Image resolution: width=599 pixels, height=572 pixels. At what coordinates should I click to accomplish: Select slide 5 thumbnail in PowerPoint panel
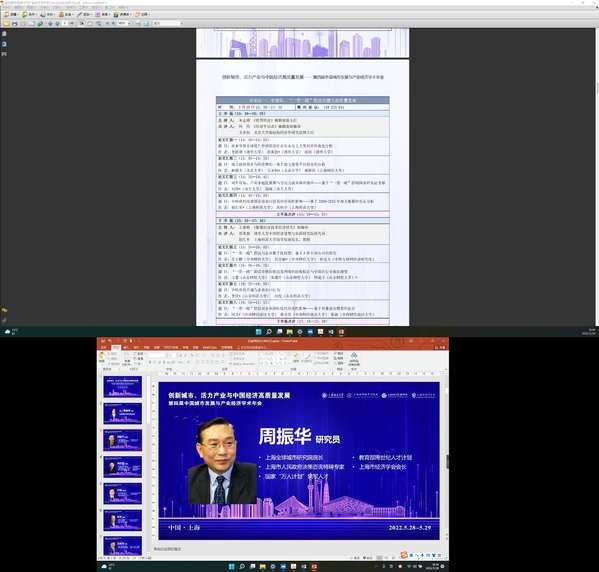pyautogui.click(x=122, y=493)
